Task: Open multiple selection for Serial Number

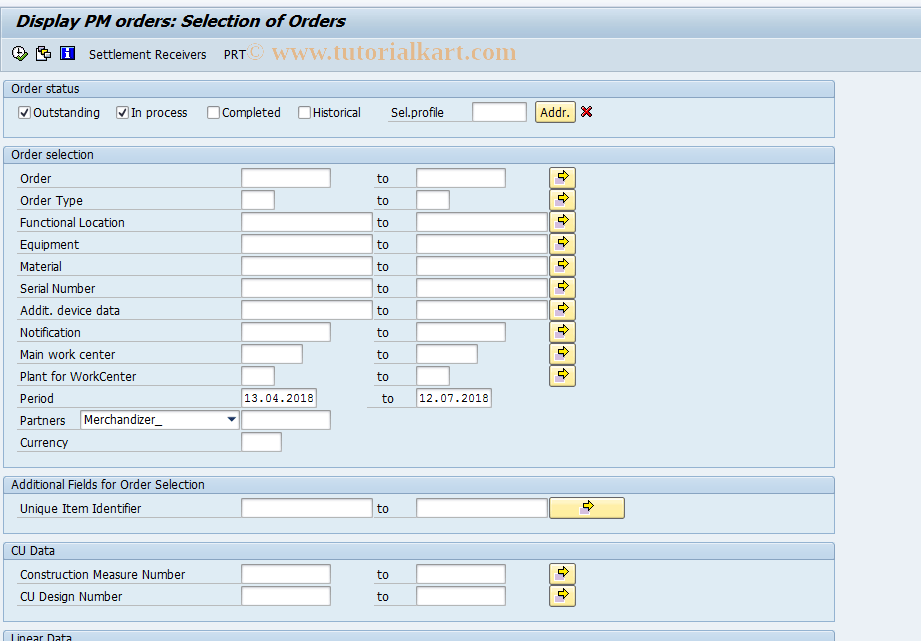Action: coord(561,288)
